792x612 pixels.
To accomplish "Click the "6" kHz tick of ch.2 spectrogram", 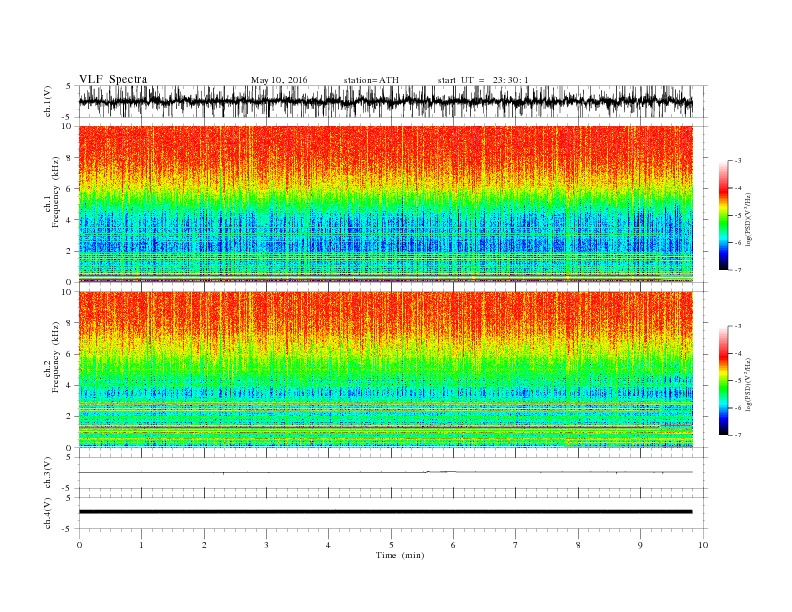I will click(x=69, y=354).
